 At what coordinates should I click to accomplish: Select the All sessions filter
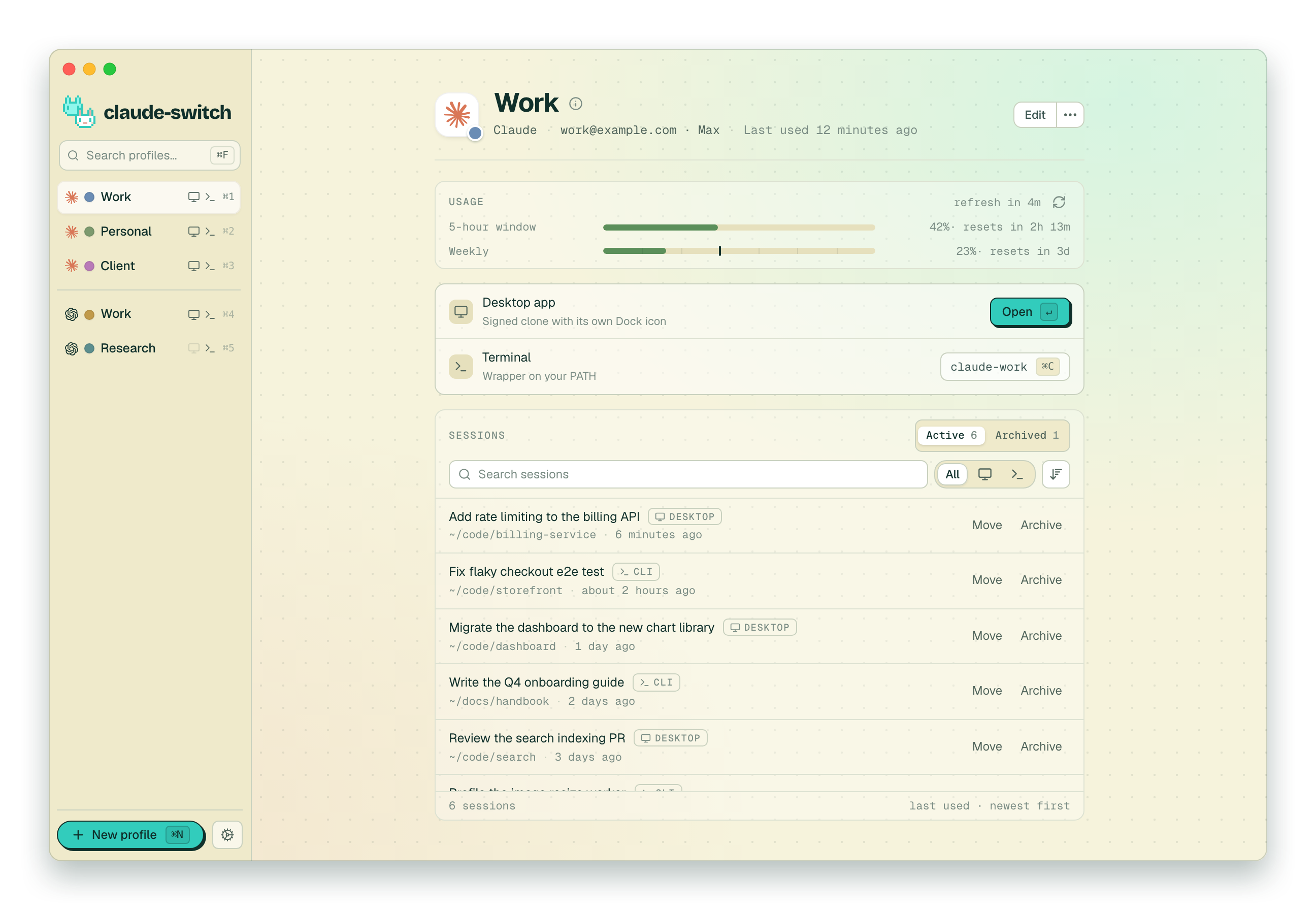[x=952, y=474]
